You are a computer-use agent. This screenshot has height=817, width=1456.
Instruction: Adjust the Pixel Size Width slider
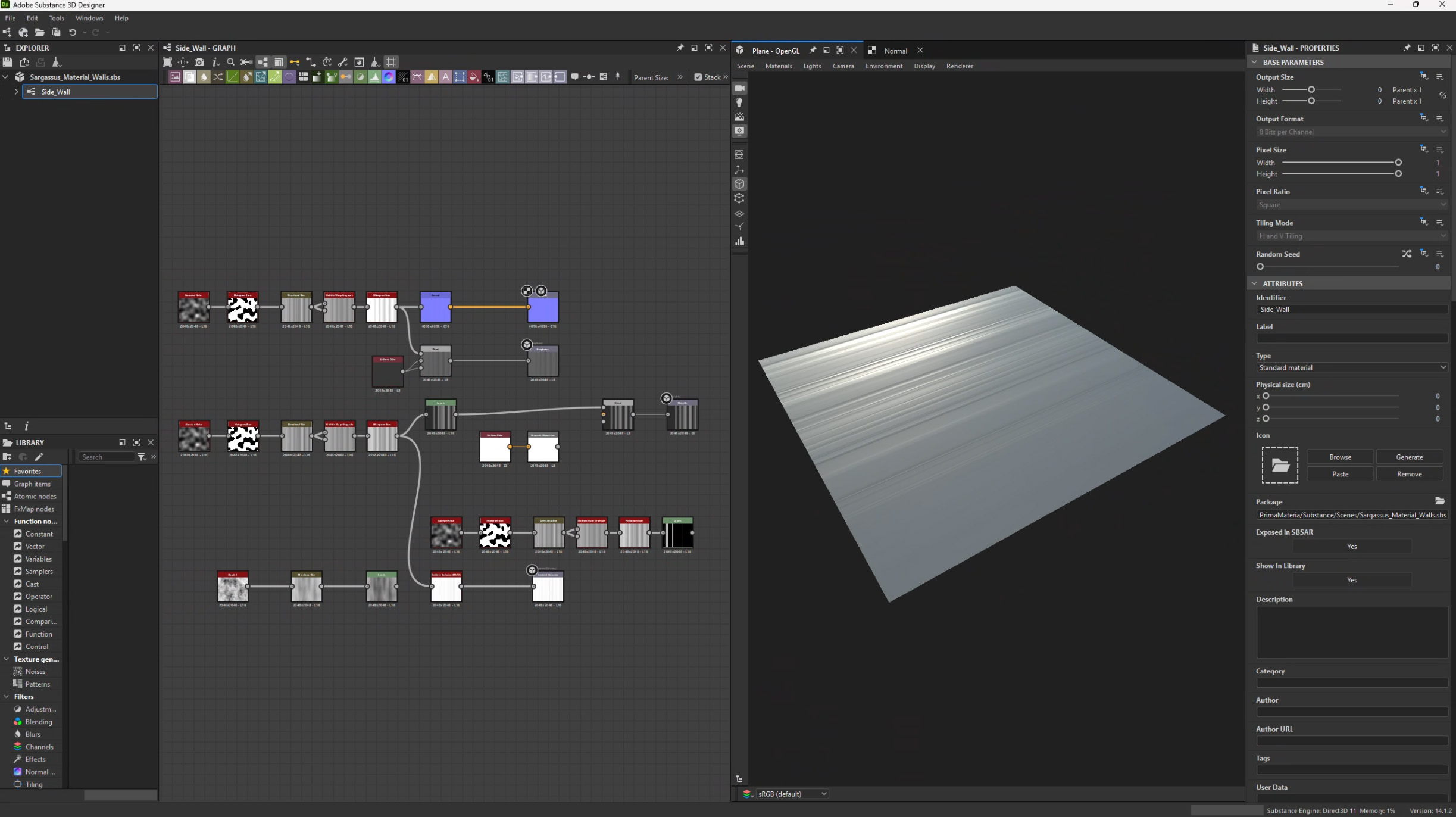pyautogui.click(x=1398, y=163)
